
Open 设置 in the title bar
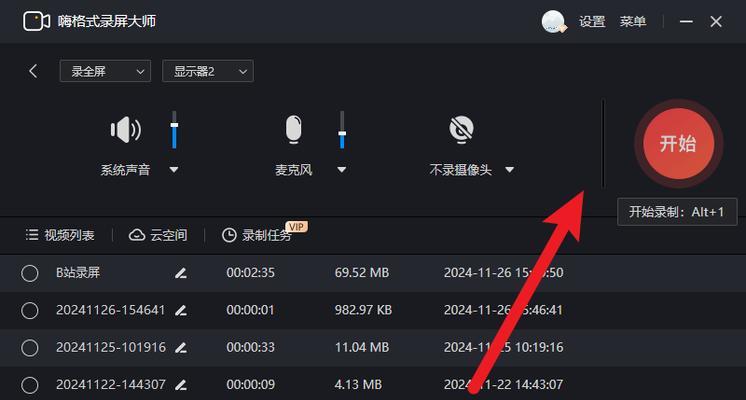tap(592, 22)
